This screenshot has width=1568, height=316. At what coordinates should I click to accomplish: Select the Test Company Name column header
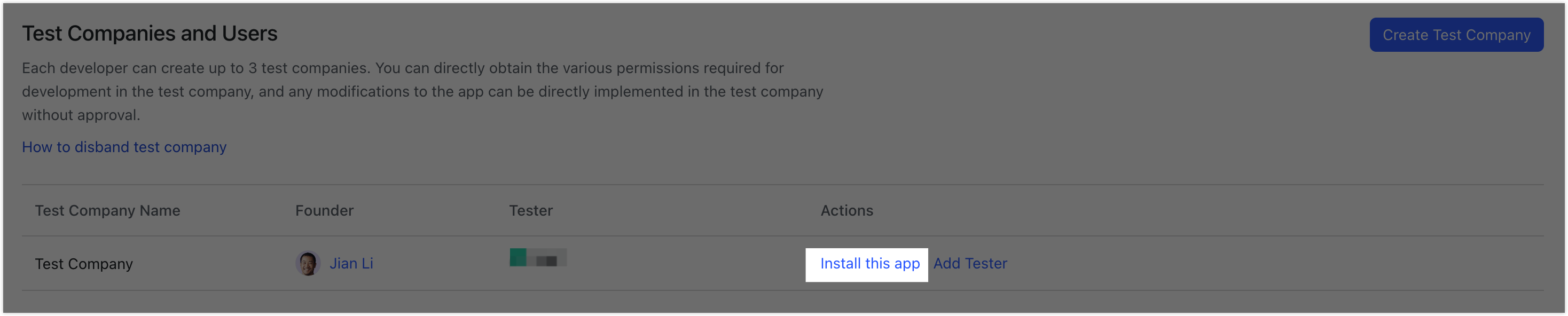click(108, 211)
